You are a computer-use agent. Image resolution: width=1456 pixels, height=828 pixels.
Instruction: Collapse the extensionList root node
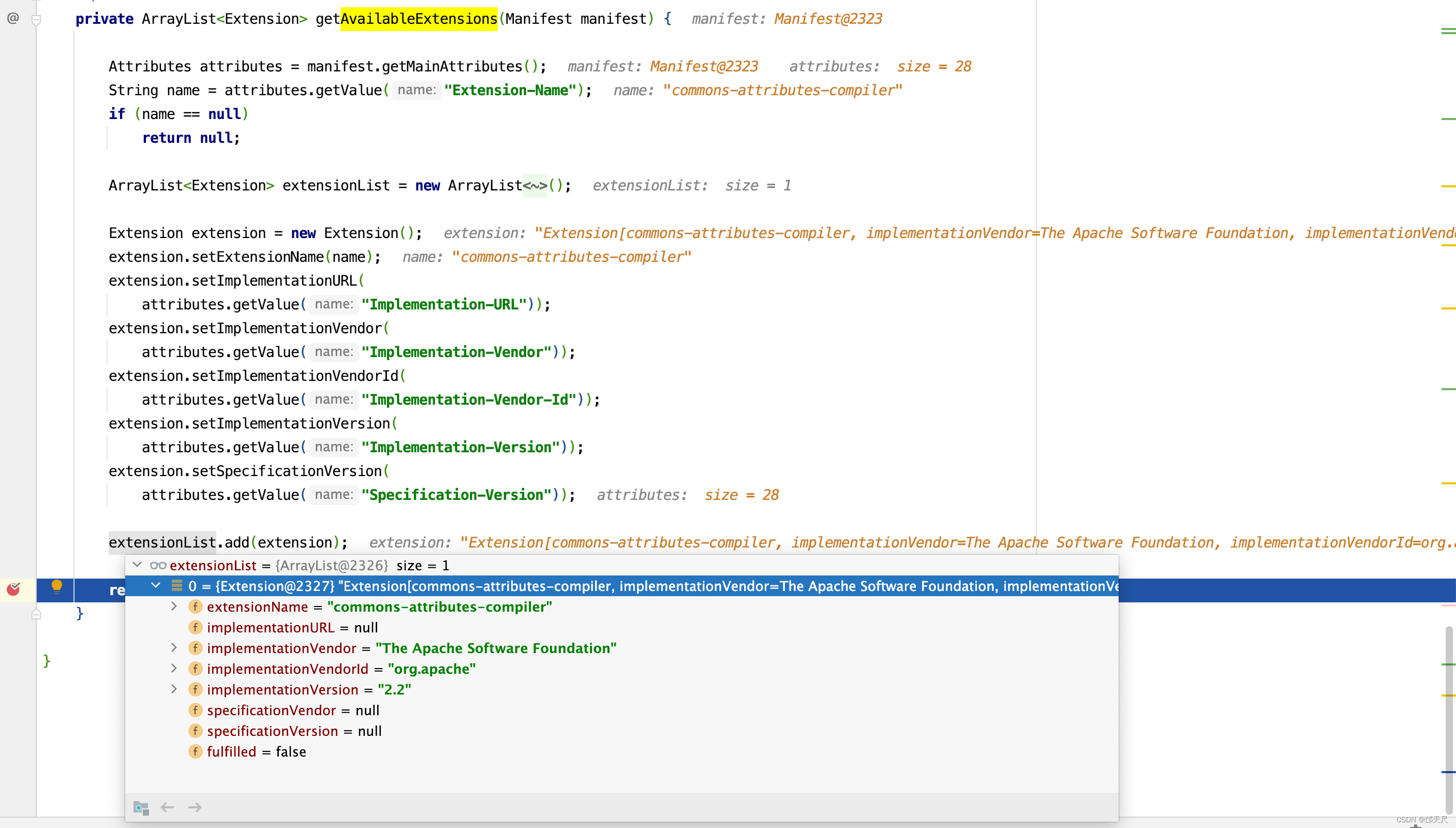[137, 565]
